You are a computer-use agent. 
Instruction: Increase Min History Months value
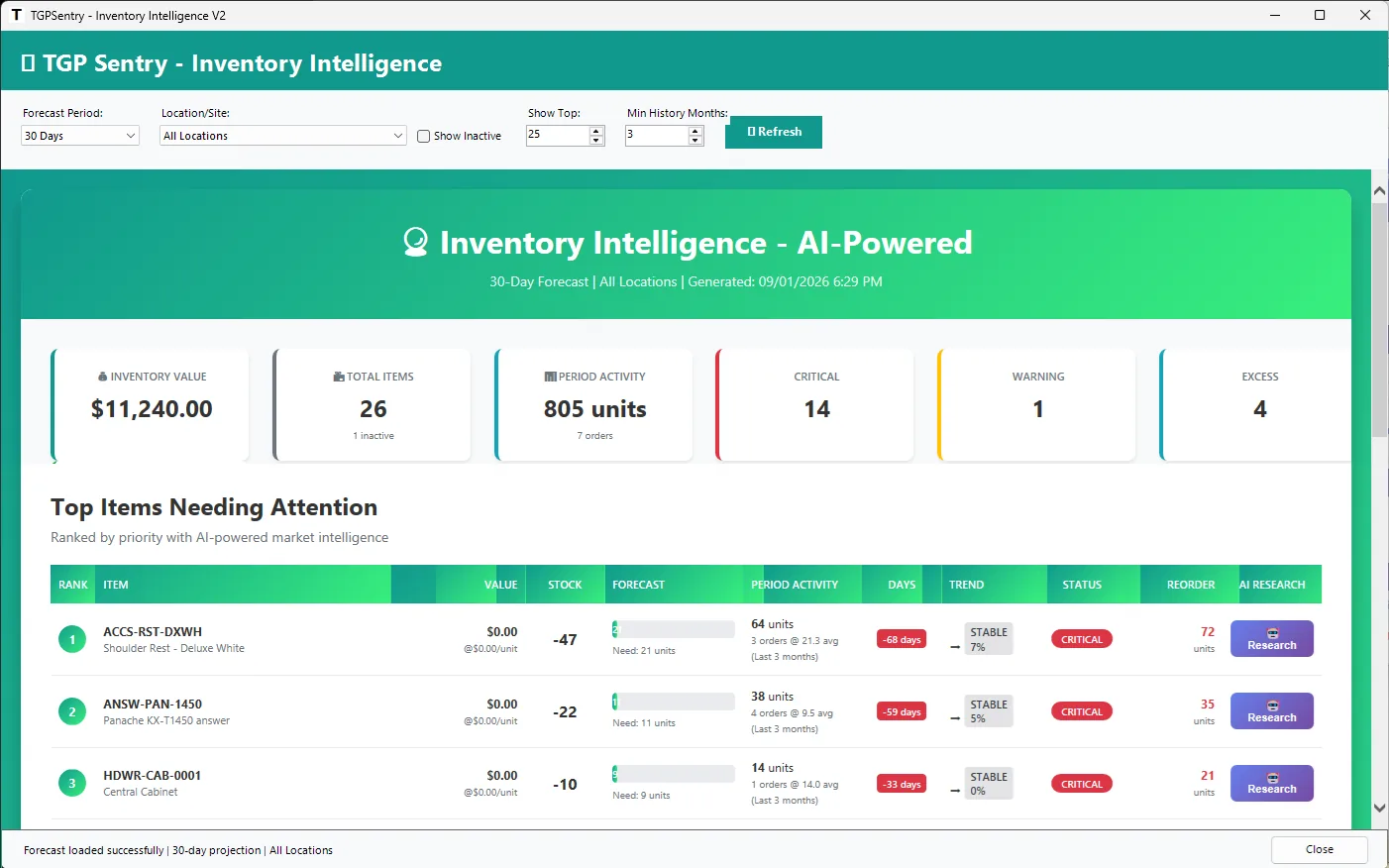695,131
